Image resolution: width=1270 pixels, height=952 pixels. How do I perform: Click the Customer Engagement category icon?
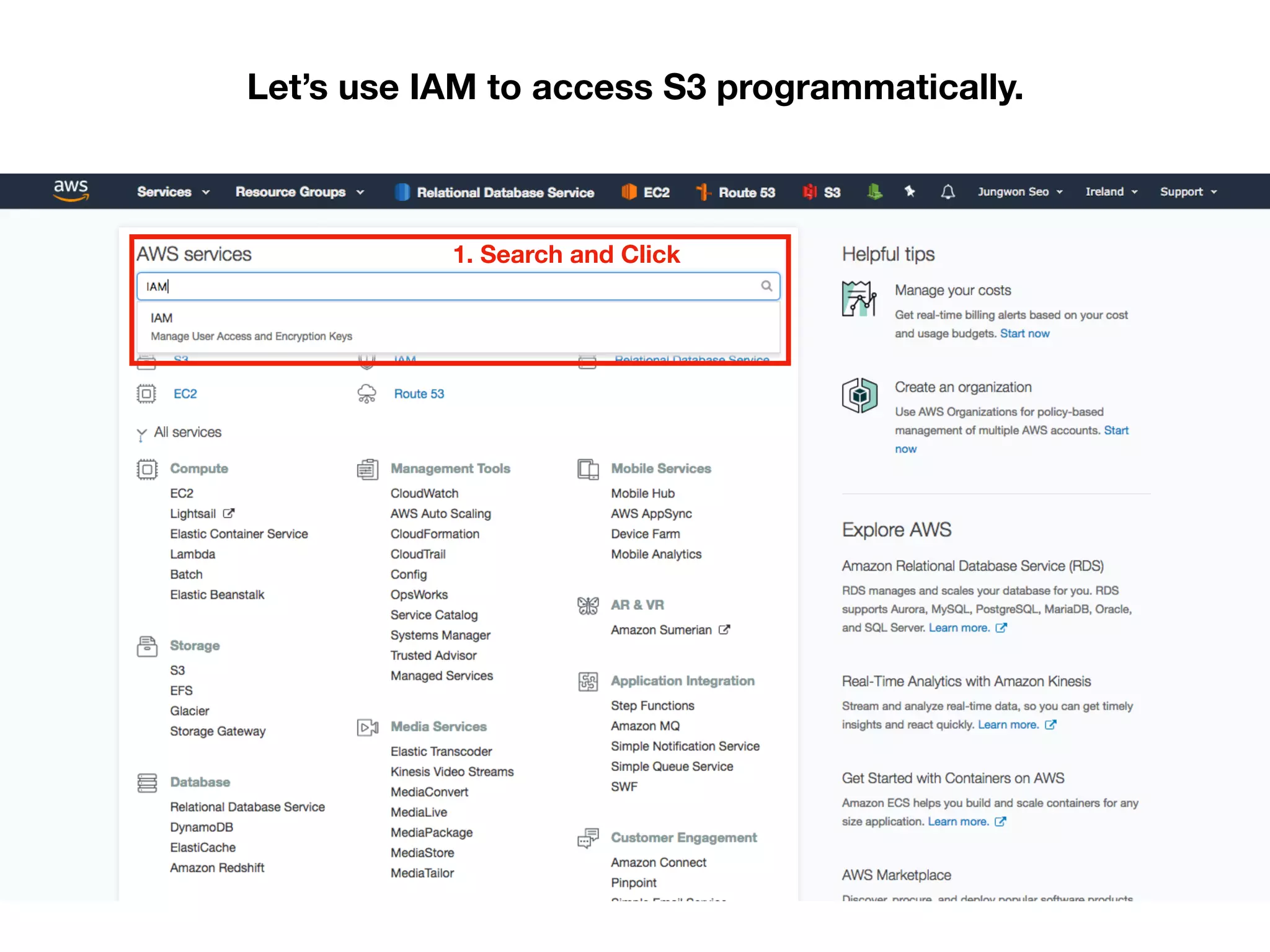tap(588, 838)
